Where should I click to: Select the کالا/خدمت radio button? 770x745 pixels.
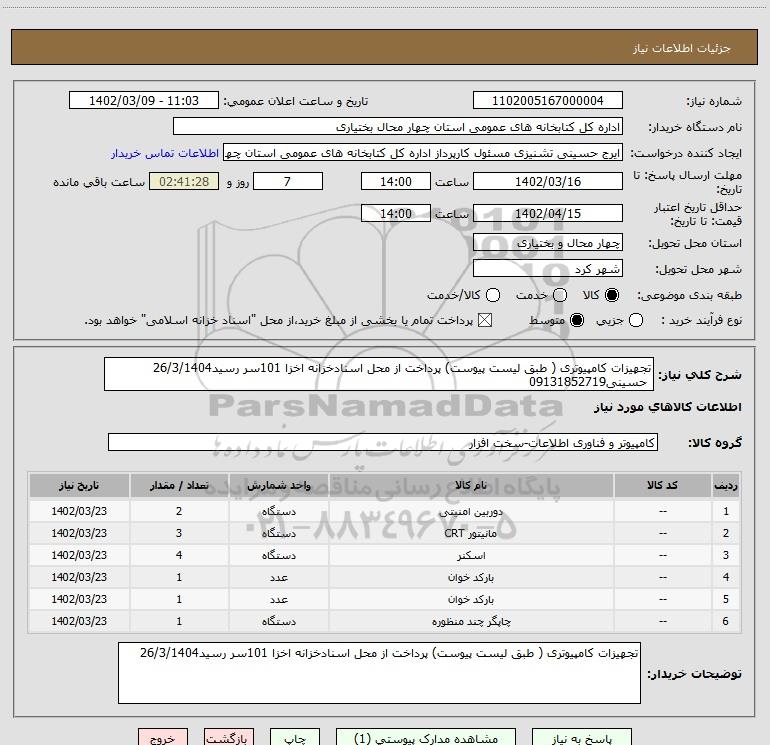493,295
